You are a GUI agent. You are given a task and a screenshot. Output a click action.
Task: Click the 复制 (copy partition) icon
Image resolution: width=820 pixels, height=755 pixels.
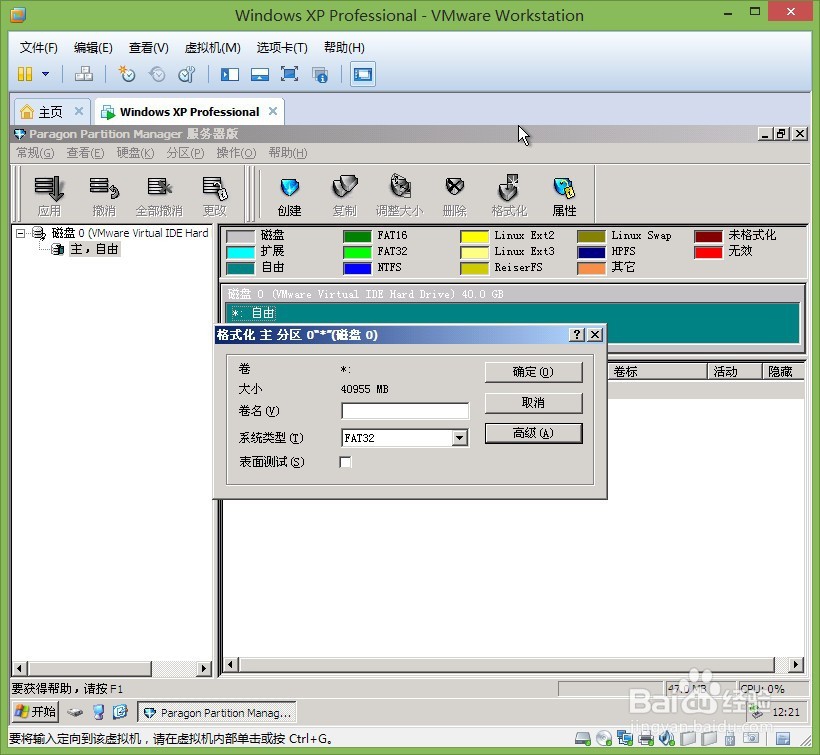[x=344, y=196]
